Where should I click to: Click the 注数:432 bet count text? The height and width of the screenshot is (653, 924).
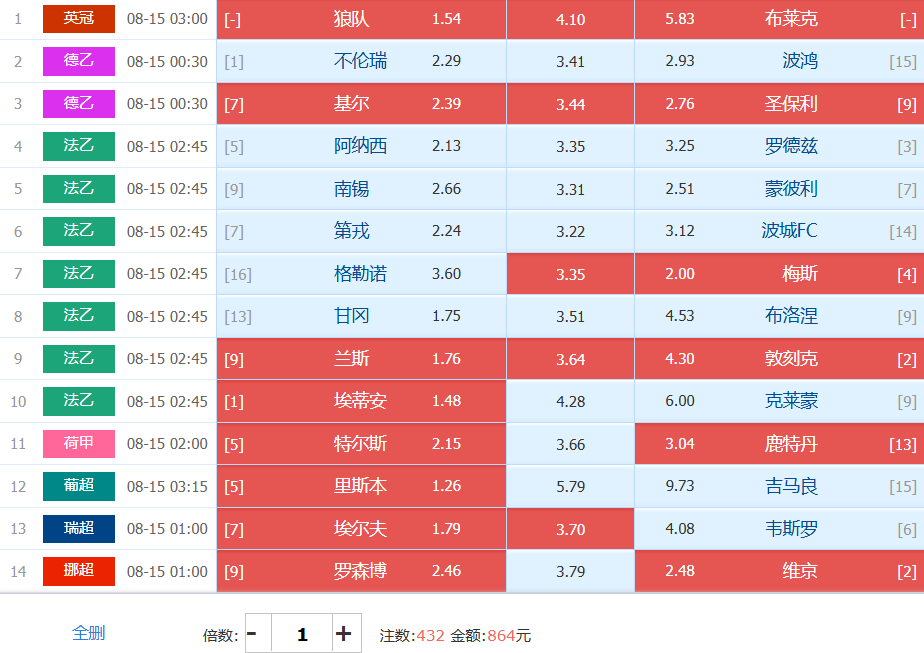click(x=412, y=635)
